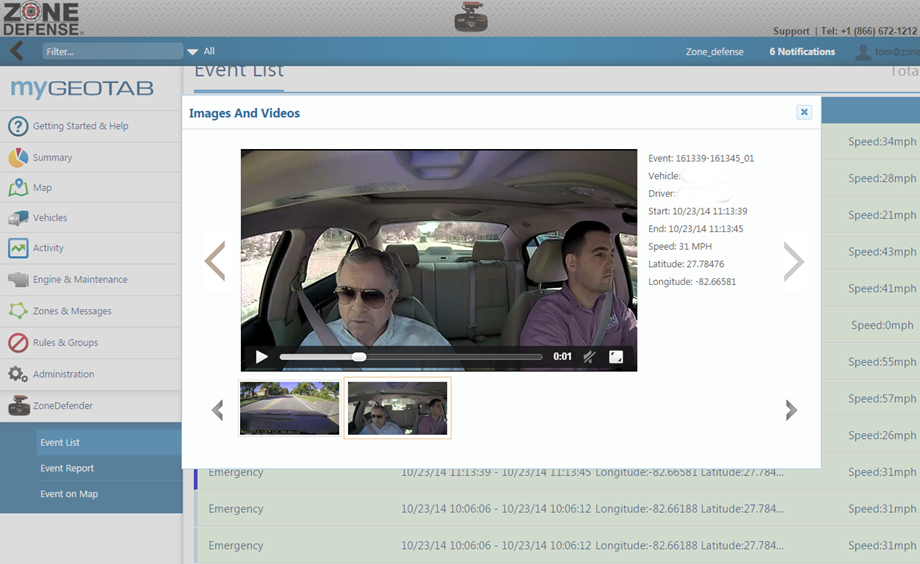Go to next image with right chevron

(793, 262)
